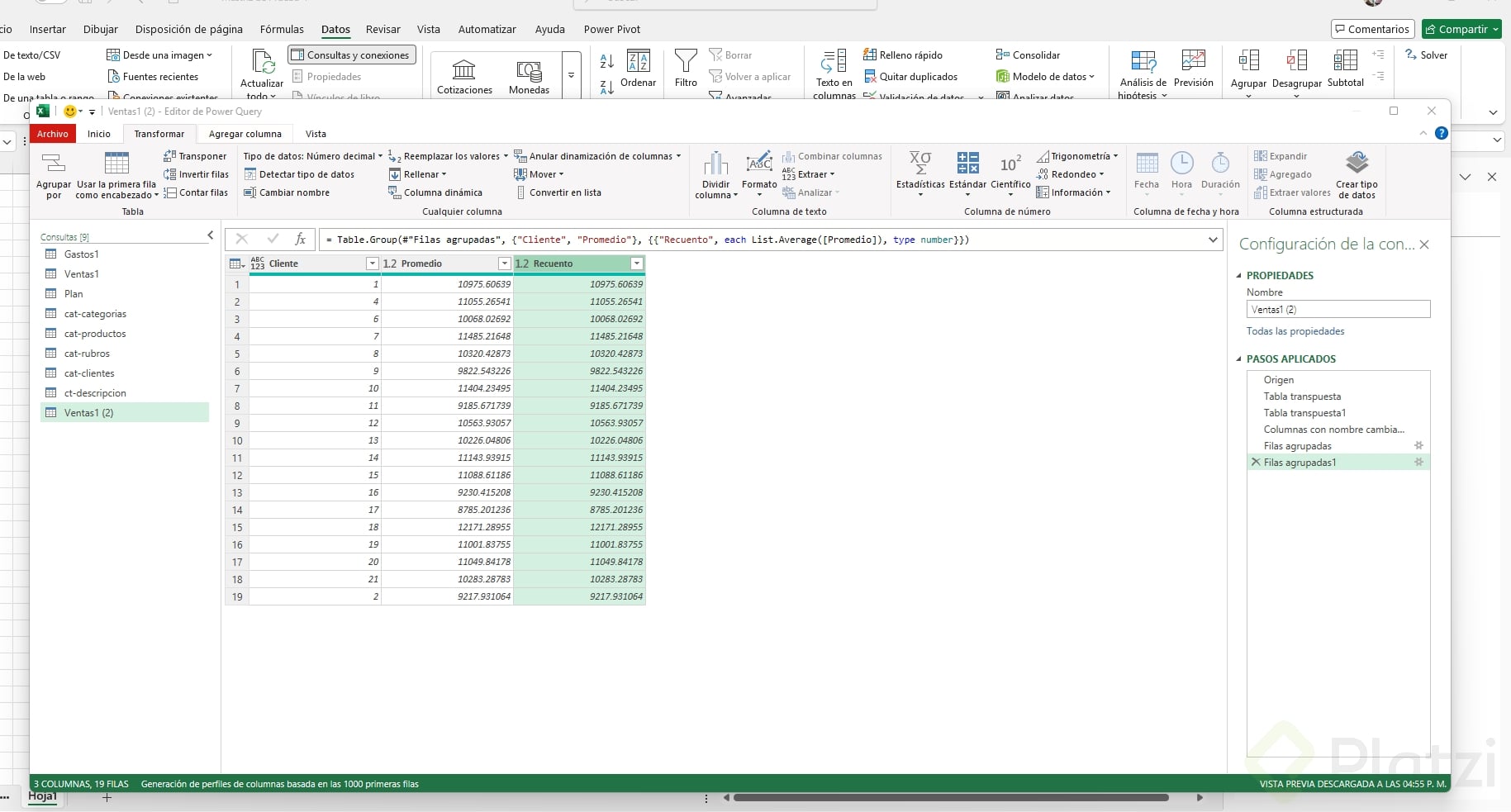Collapse the PASOS APLICADOS section
The height and width of the screenshot is (812, 1511).
click(1239, 359)
